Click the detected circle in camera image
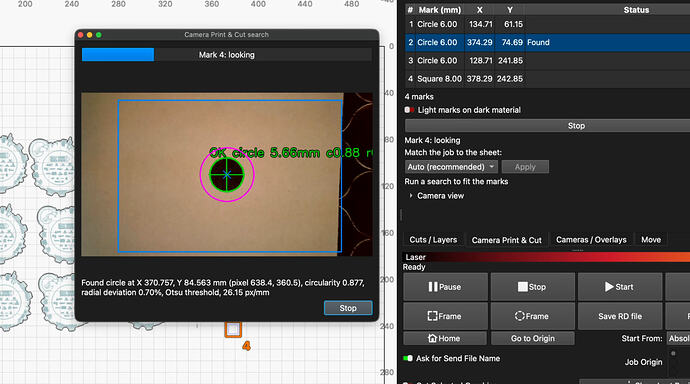The image size is (690, 384). [227, 175]
